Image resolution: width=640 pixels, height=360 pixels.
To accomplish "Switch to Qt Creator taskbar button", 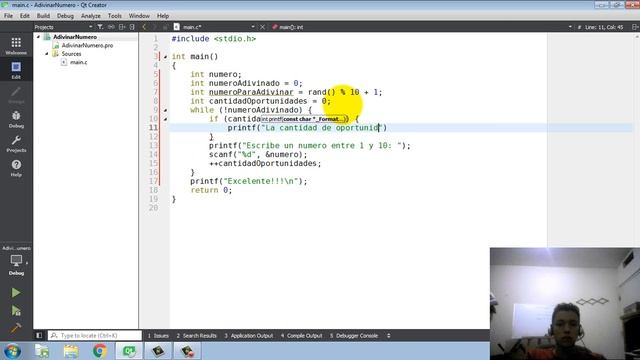I will point(129,351).
